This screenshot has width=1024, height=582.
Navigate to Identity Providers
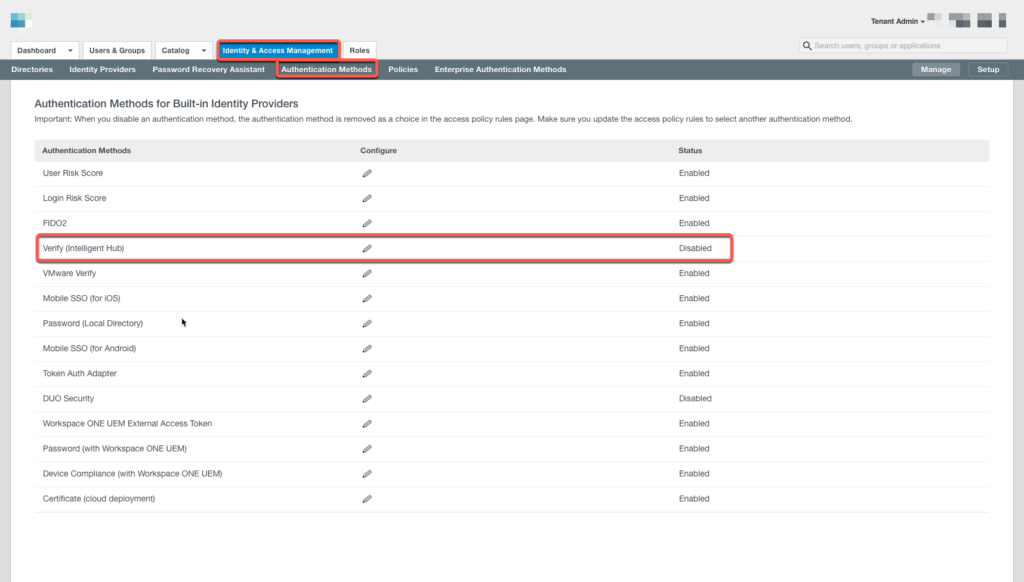pyautogui.click(x=103, y=69)
